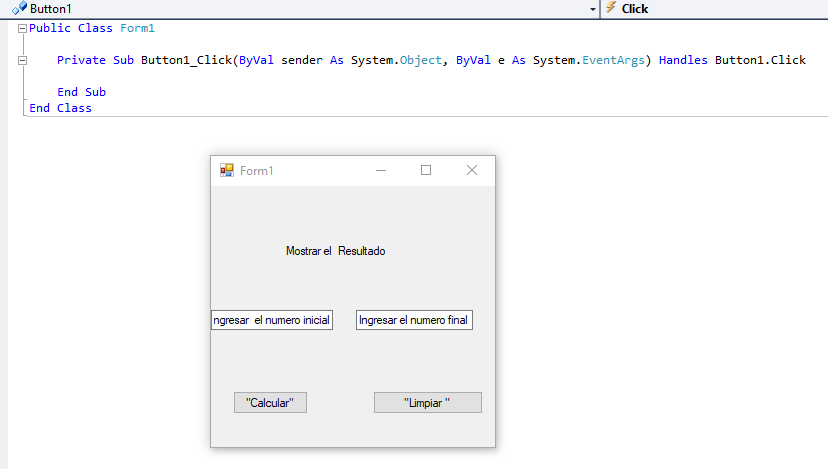This screenshot has width=828, height=469.
Task: Place cursor on the End Sub line
Action: (x=81, y=92)
